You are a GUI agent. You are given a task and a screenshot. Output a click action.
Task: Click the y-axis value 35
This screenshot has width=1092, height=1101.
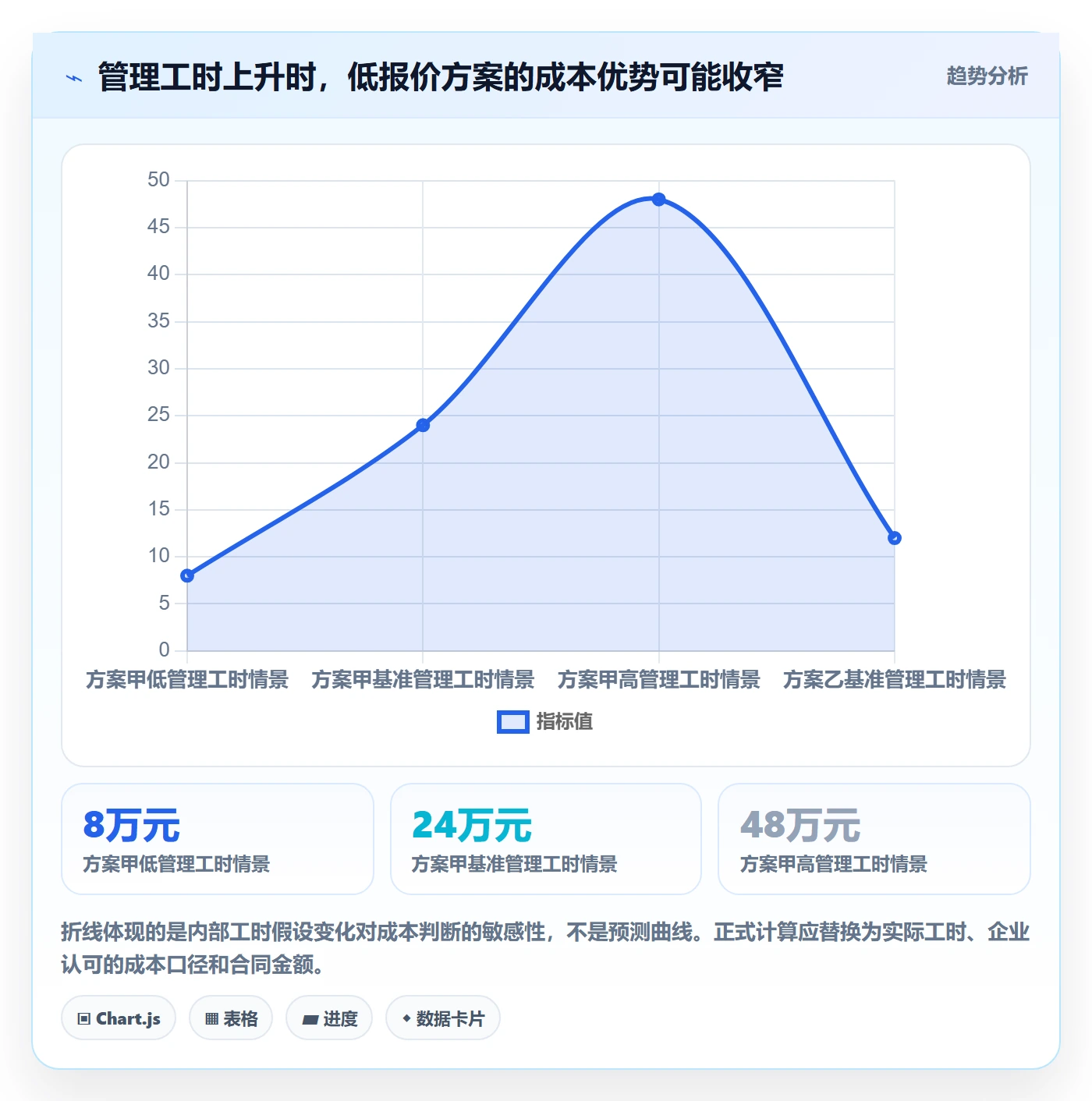(158, 321)
